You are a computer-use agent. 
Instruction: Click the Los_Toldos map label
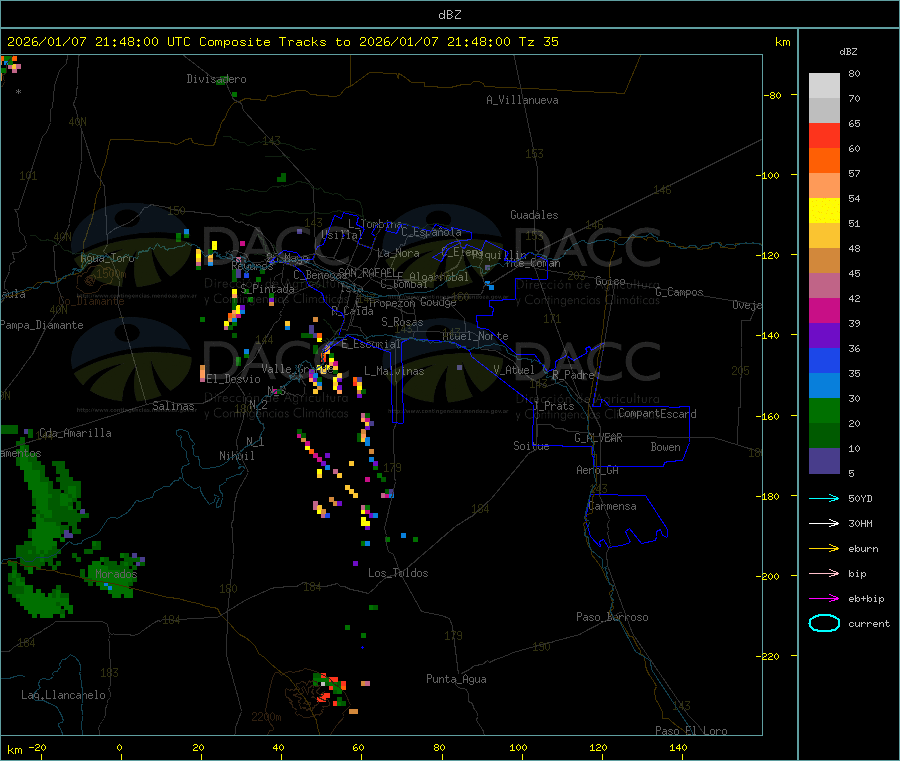tap(398, 573)
